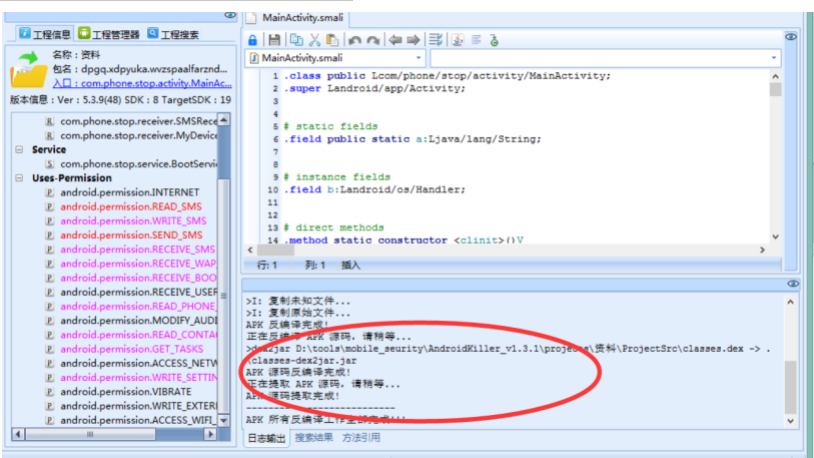Screen dimensions: 814x458
Task: Click the 行: 1 status bar entry
Action: (267, 265)
